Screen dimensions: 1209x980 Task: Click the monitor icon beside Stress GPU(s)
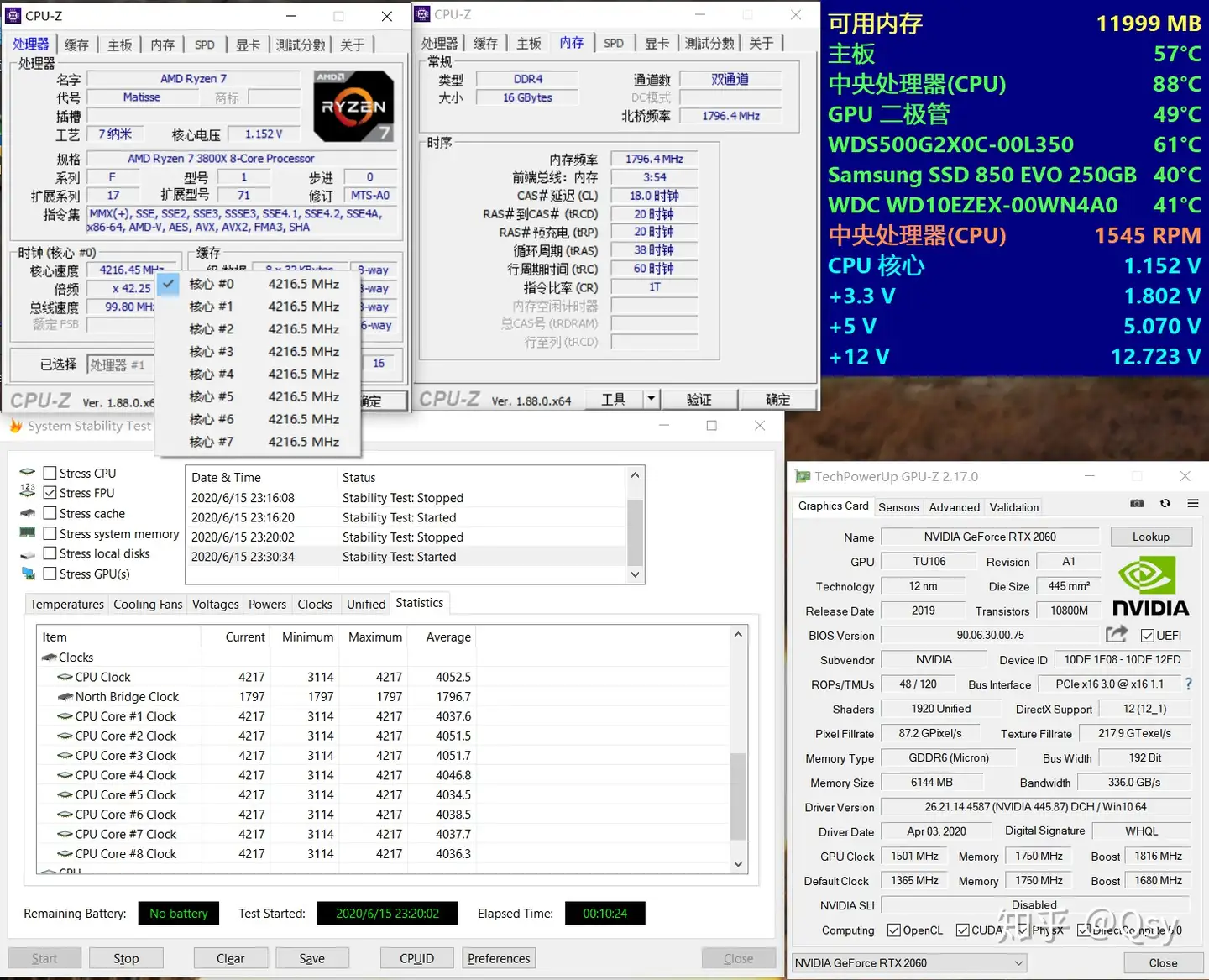coord(28,574)
